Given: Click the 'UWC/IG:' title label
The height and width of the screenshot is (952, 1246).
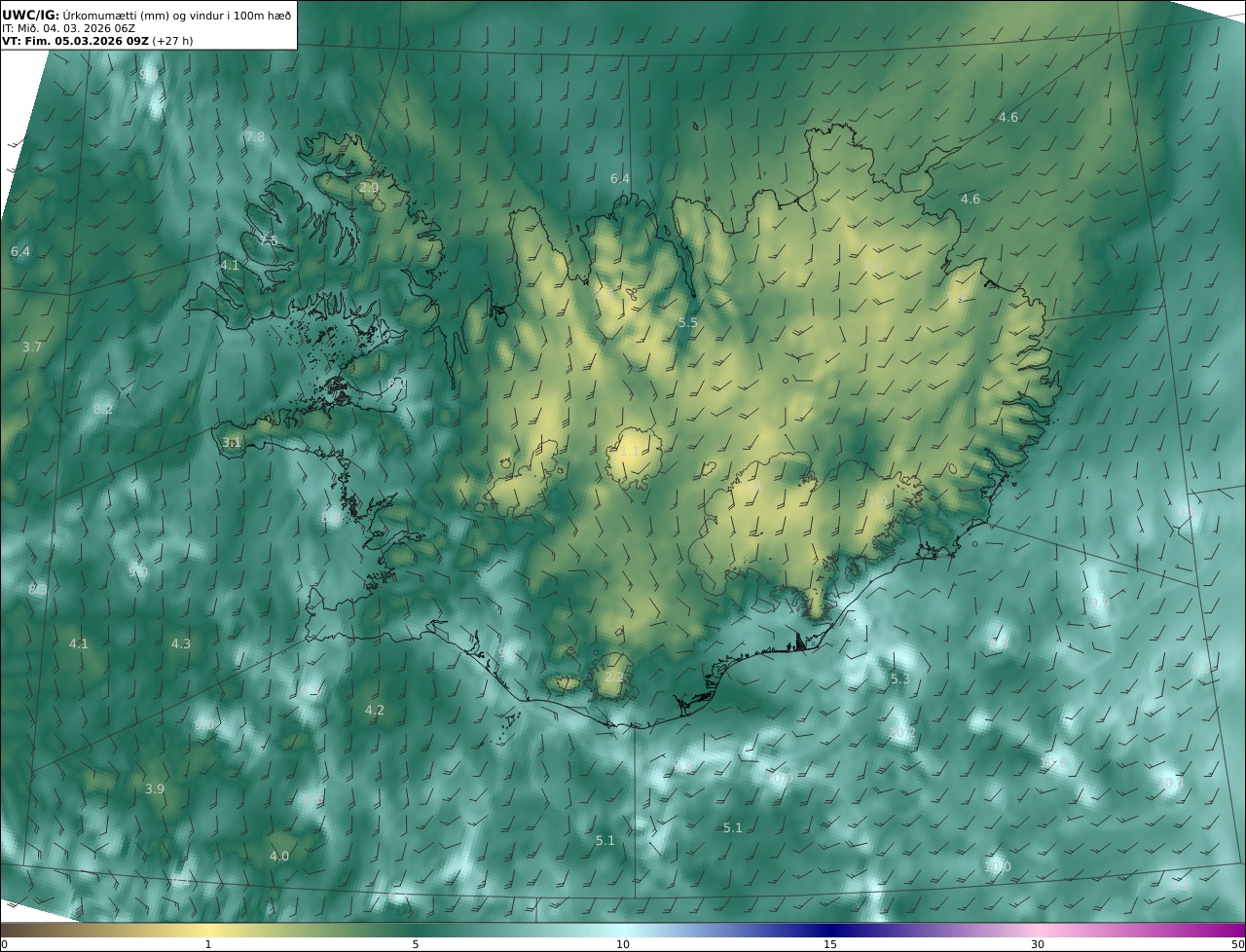Looking at the screenshot, I should [31, 15].
